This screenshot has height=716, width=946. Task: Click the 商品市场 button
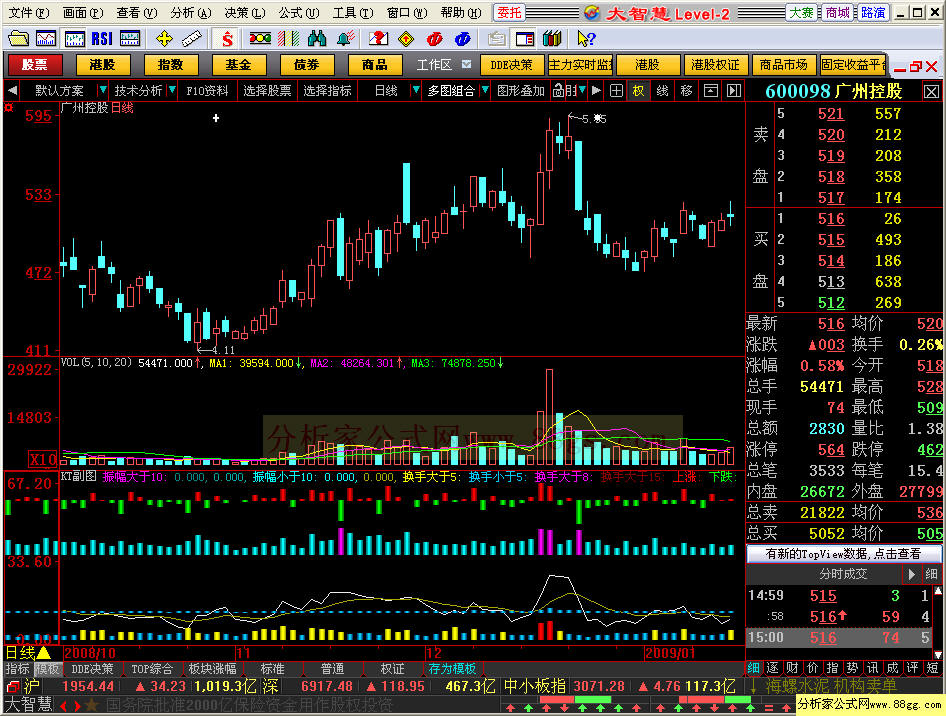tap(783, 65)
